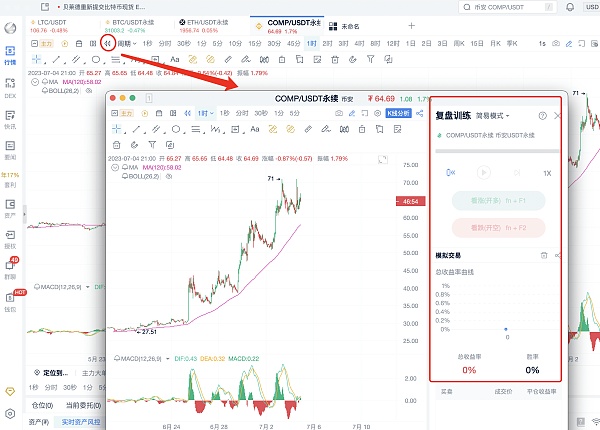Toggle MACD alert bell in main window
The width and height of the screenshot is (600, 430).
(x=37, y=287)
